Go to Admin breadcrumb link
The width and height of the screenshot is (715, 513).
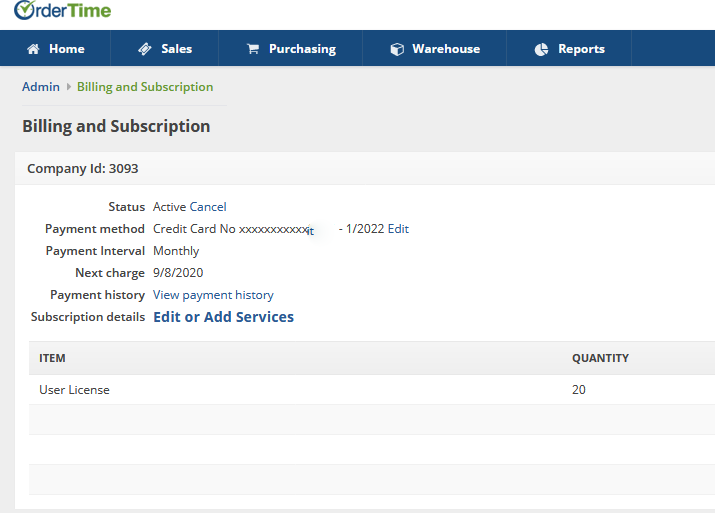click(x=41, y=87)
